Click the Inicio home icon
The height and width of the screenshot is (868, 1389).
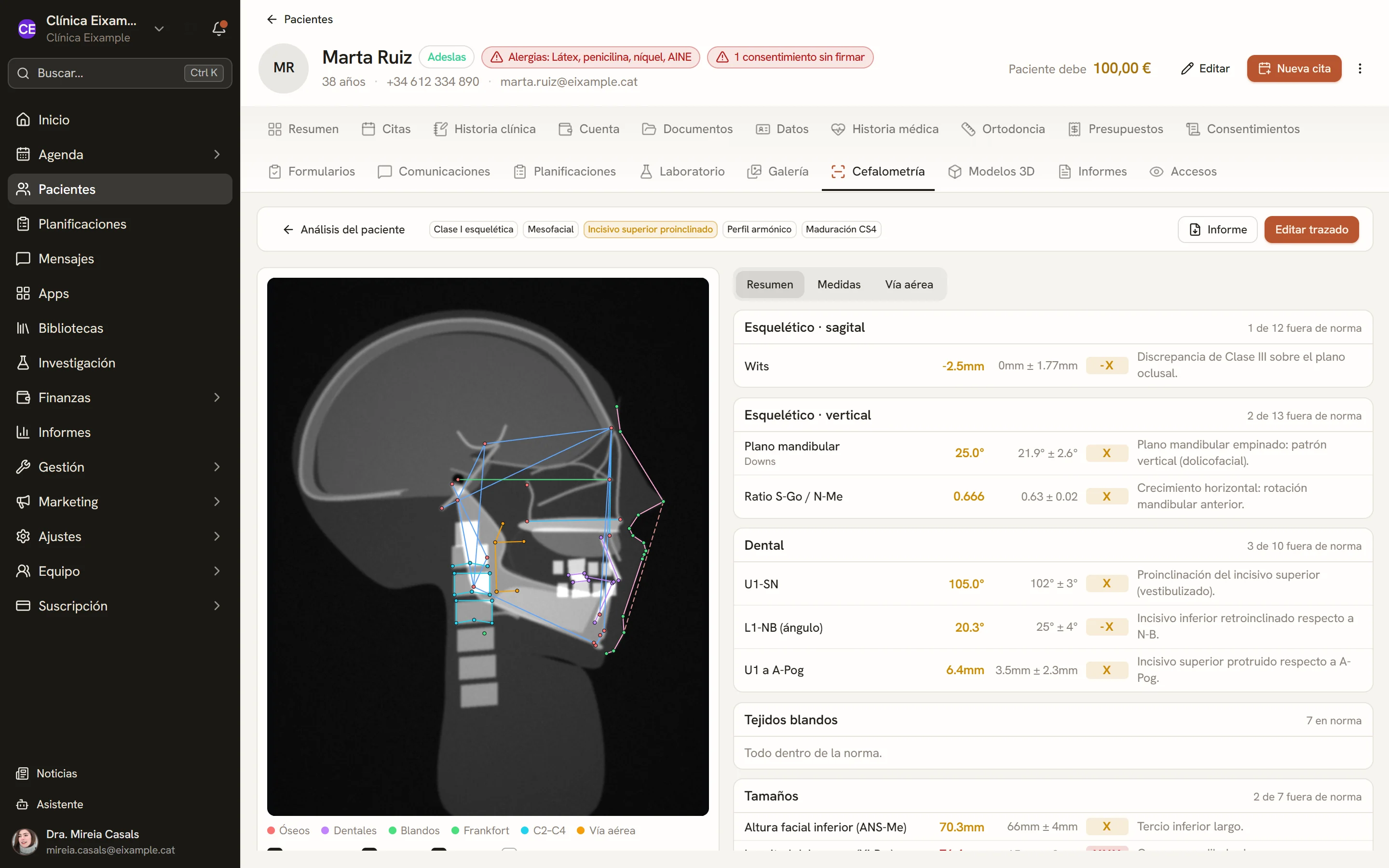point(23,120)
